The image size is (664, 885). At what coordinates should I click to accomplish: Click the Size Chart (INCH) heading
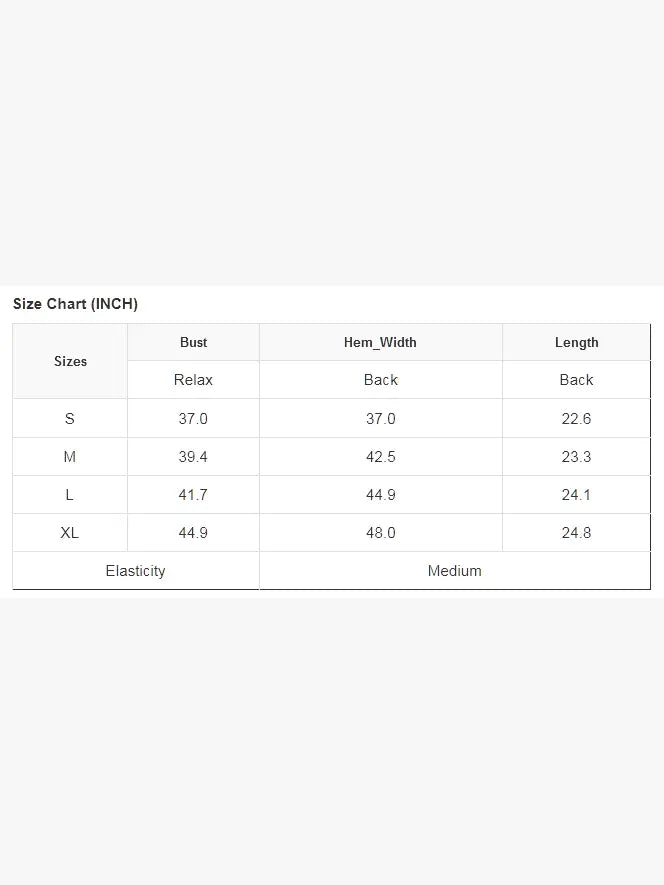pyautogui.click(x=75, y=304)
